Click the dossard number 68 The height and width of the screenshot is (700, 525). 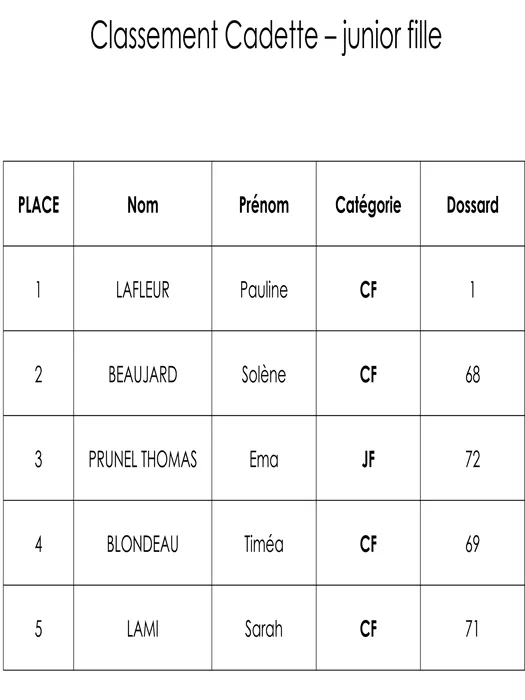[x=473, y=375]
